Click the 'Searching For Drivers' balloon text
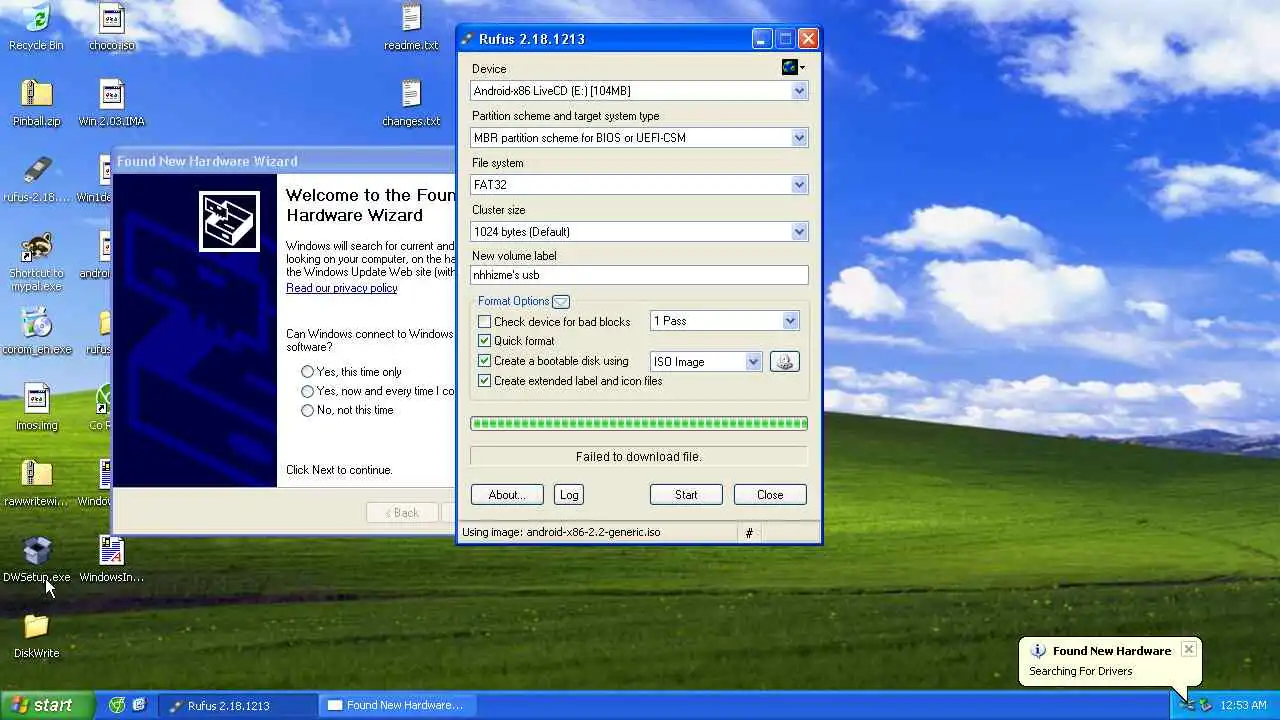1280x720 pixels. point(1081,671)
